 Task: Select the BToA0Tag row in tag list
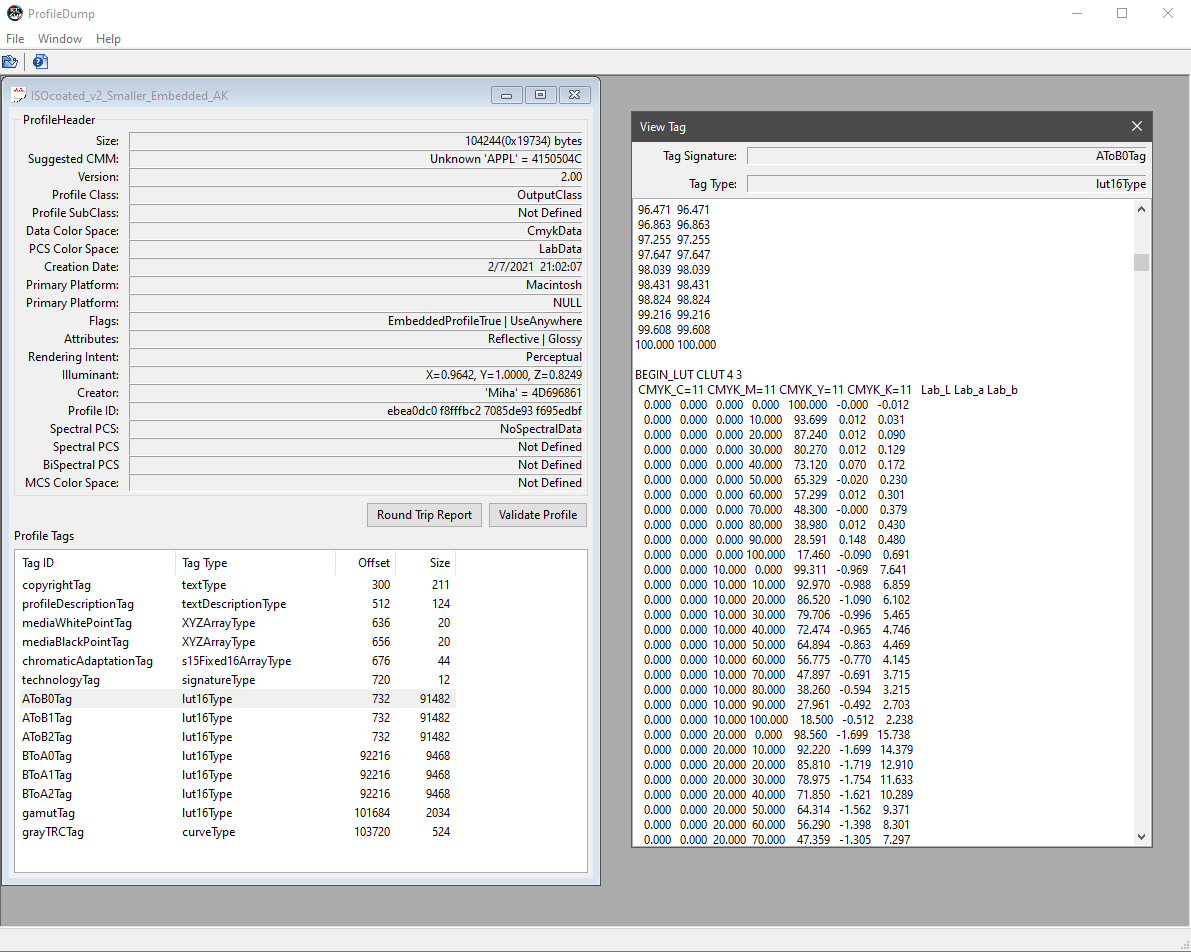point(47,756)
